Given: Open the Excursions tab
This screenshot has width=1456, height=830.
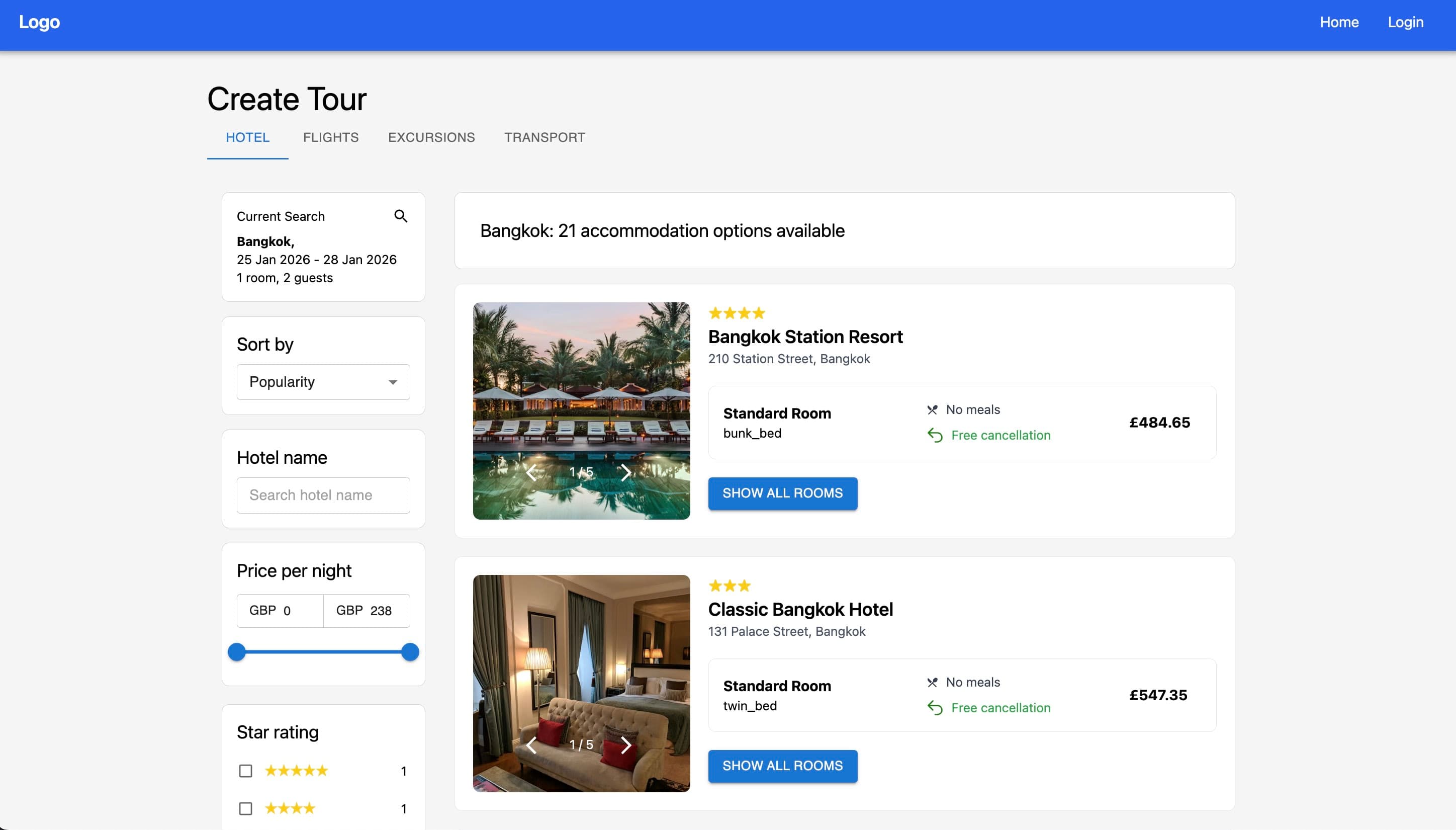Looking at the screenshot, I should tap(431, 137).
